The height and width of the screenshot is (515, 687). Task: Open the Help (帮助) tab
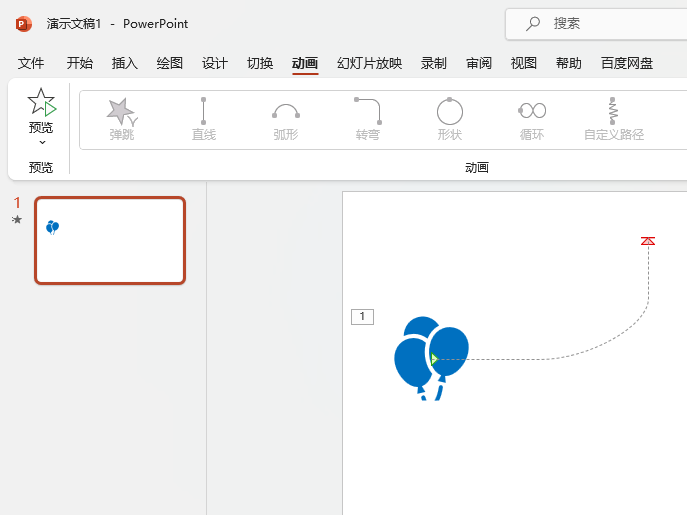pyautogui.click(x=569, y=63)
